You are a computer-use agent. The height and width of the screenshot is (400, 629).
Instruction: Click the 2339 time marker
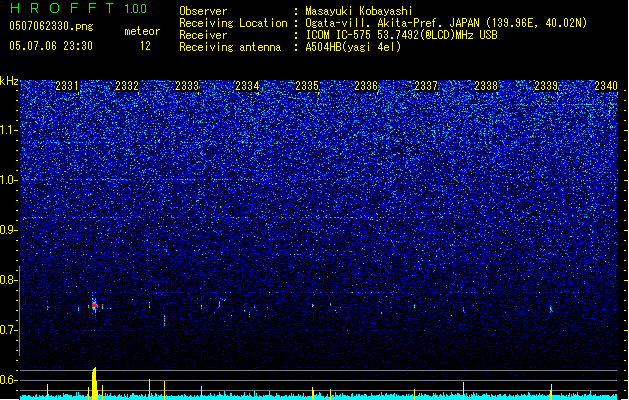[x=546, y=86]
